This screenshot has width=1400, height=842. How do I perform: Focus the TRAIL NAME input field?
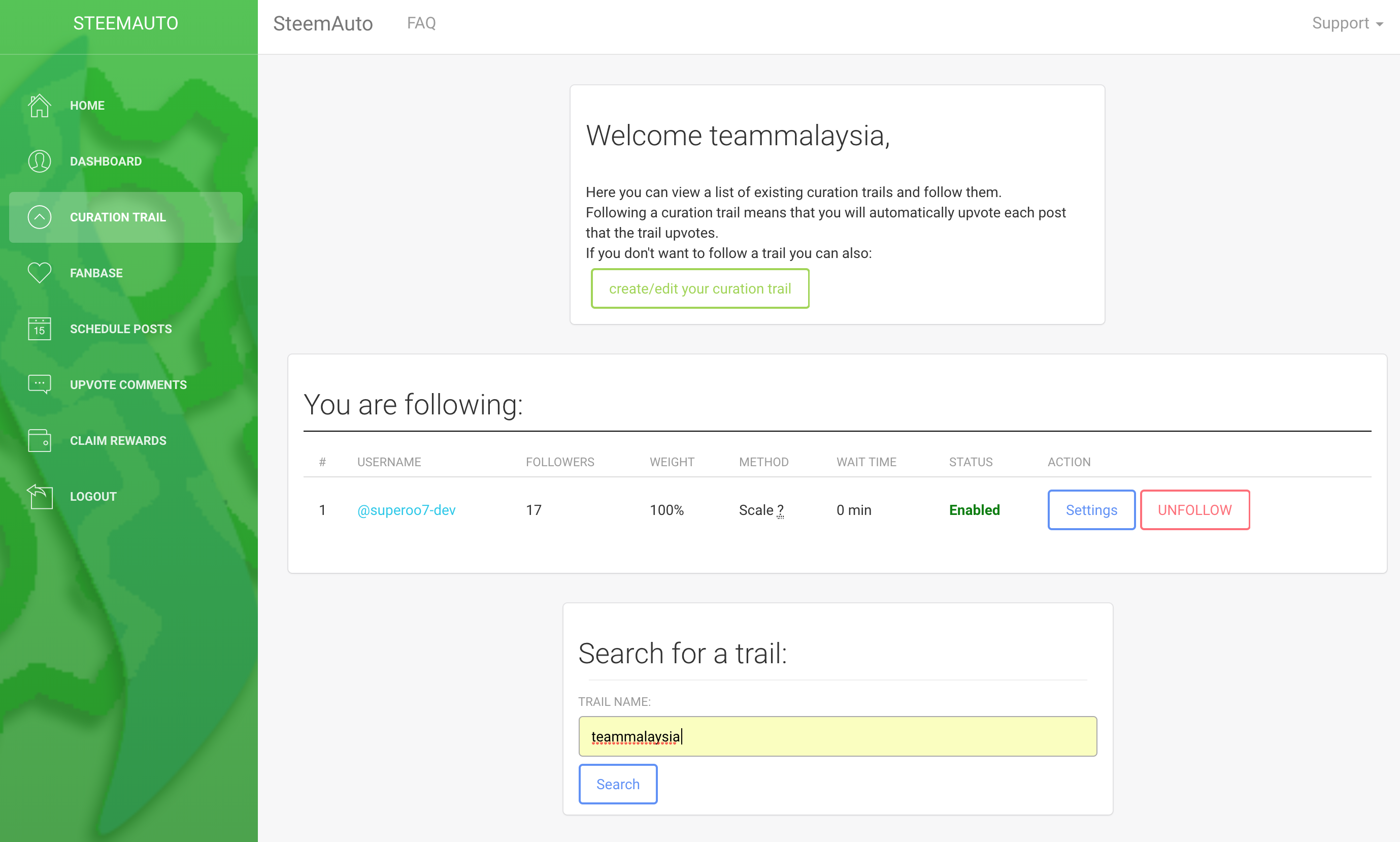[838, 736]
